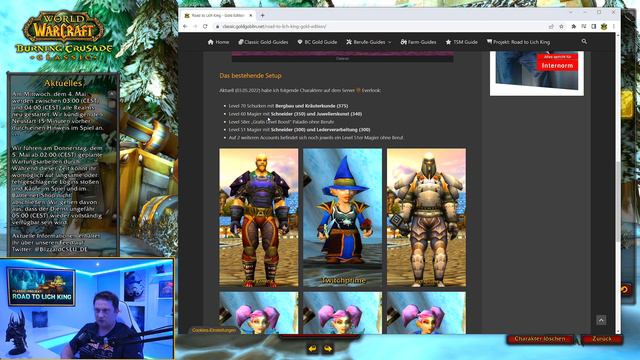The image size is (640, 360).
Task: Click the browser profile avatar icon
Action: pyautogui.click(x=604, y=26)
